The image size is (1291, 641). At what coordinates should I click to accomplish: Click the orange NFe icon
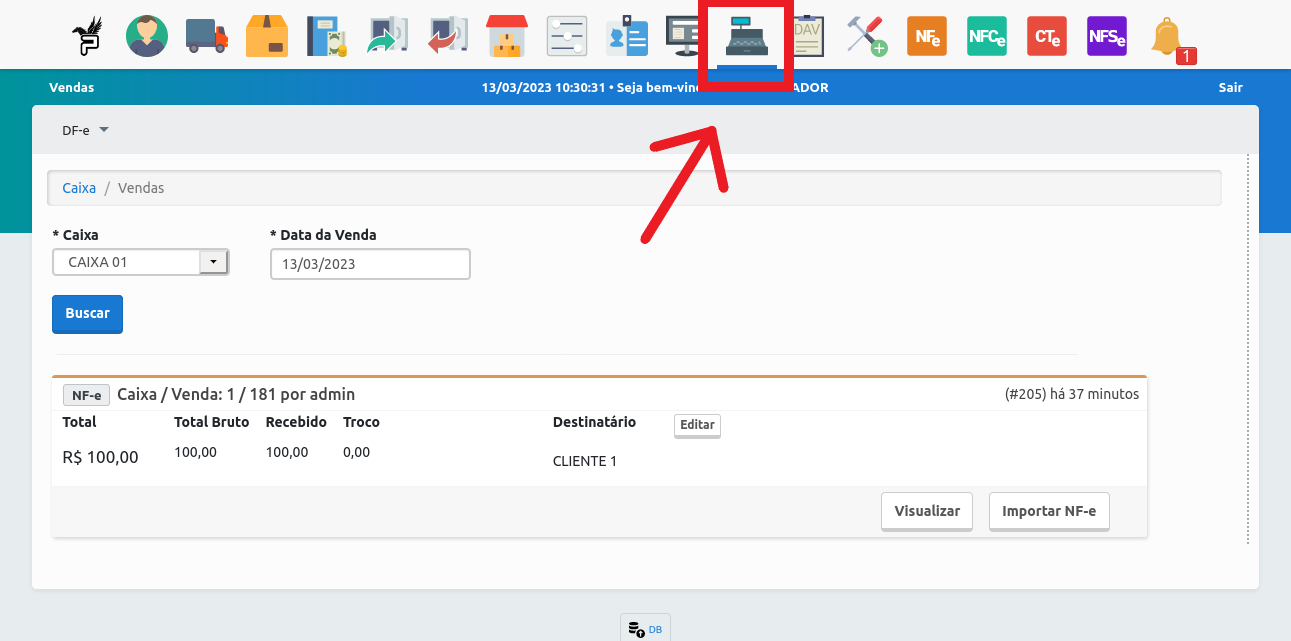(x=926, y=36)
